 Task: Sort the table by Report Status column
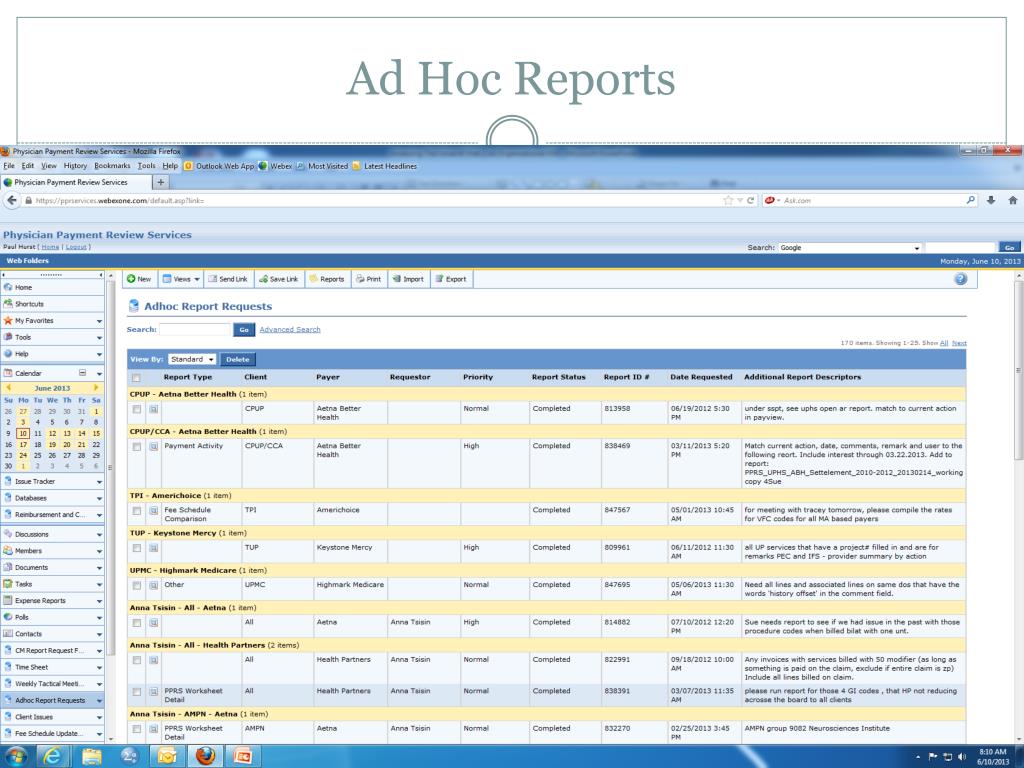[558, 377]
